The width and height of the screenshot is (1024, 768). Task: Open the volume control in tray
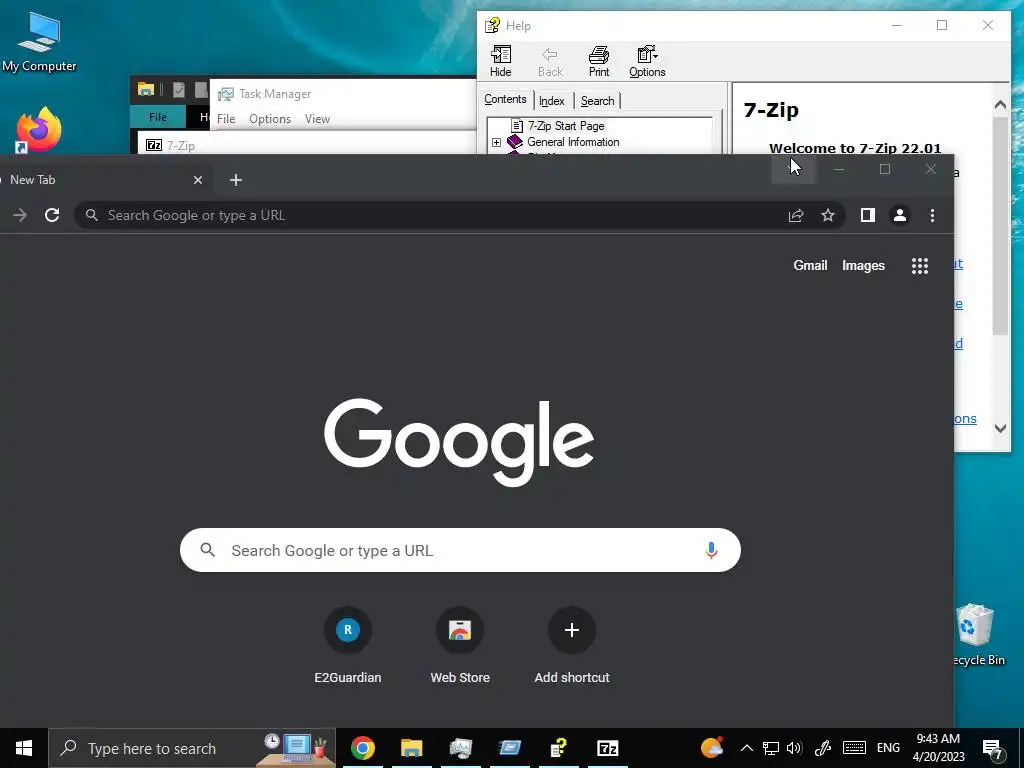794,748
